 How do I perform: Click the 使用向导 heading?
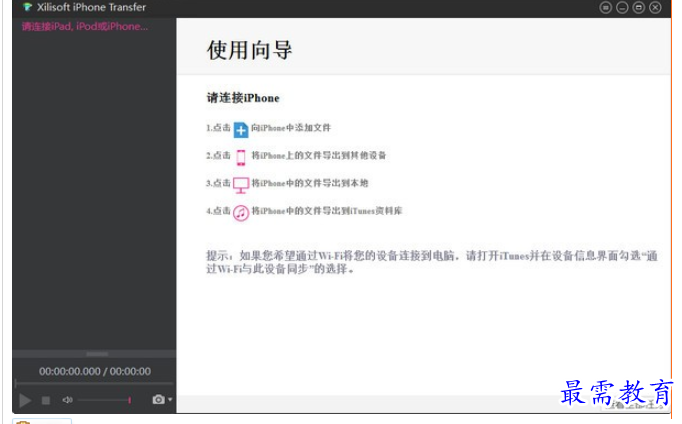[249, 50]
